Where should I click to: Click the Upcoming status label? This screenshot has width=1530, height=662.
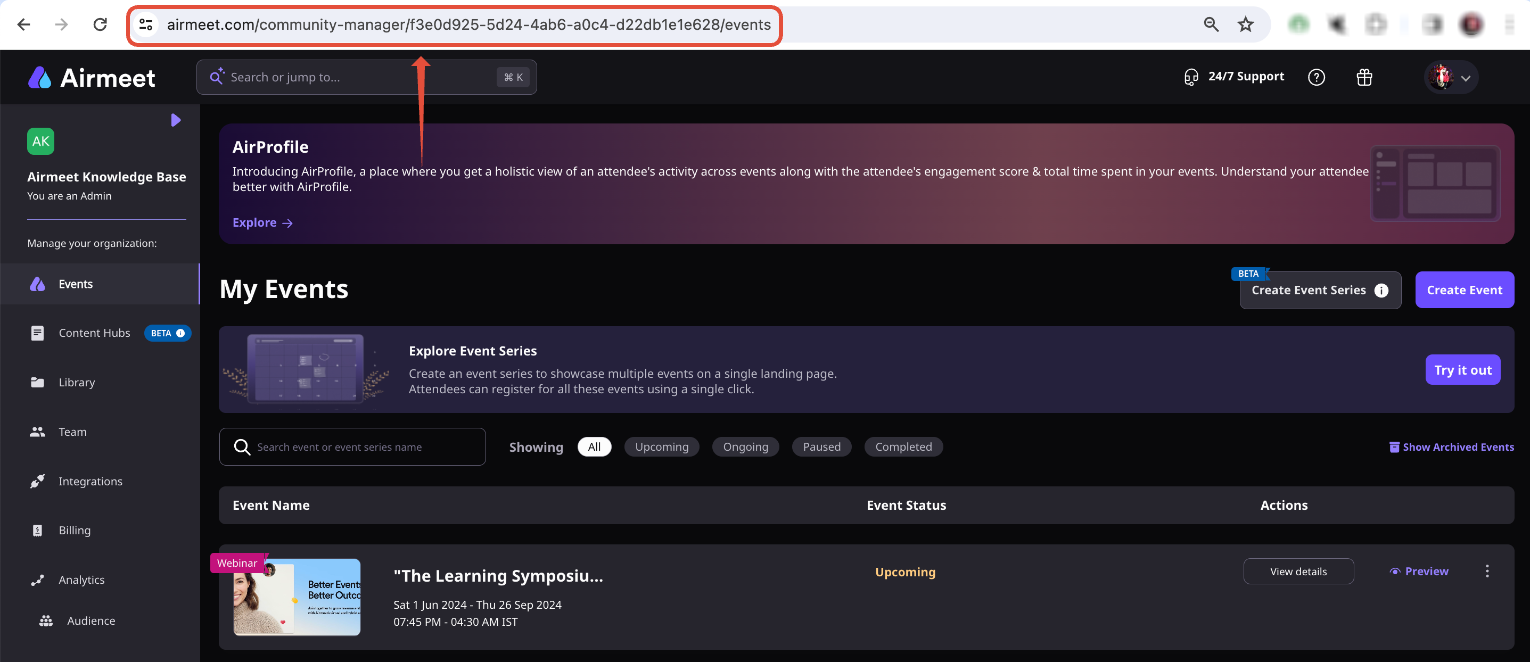(x=905, y=572)
